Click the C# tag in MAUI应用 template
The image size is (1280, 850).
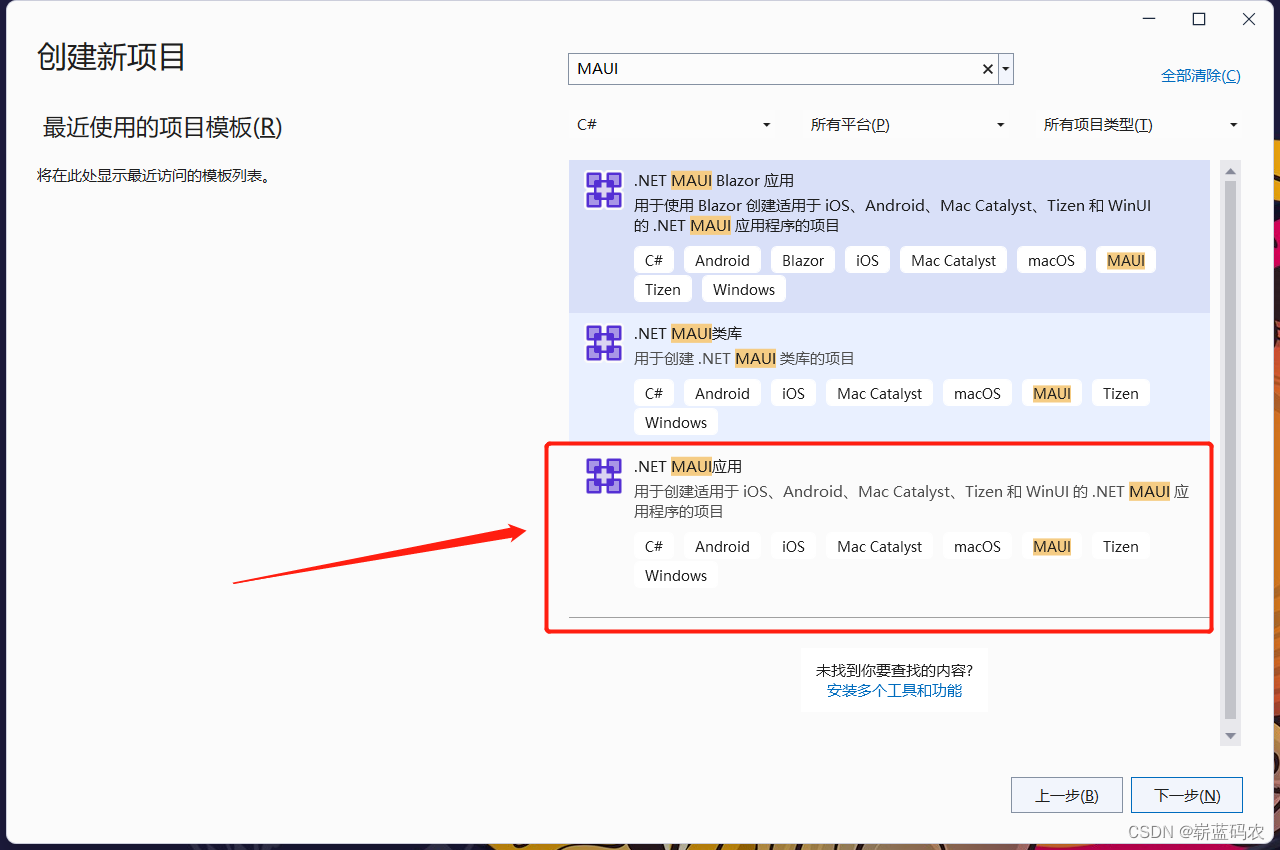[654, 547]
